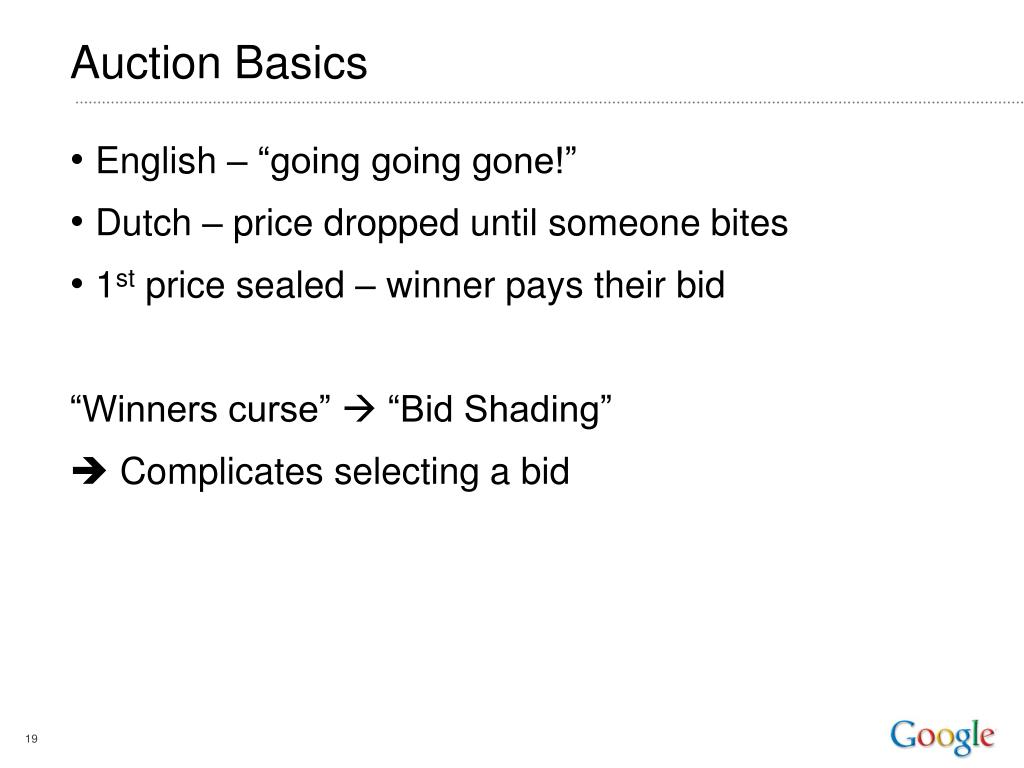Image resolution: width=1024 pixels, height=768 pixels.
Task: Click the word English
Action: point(155,161)
